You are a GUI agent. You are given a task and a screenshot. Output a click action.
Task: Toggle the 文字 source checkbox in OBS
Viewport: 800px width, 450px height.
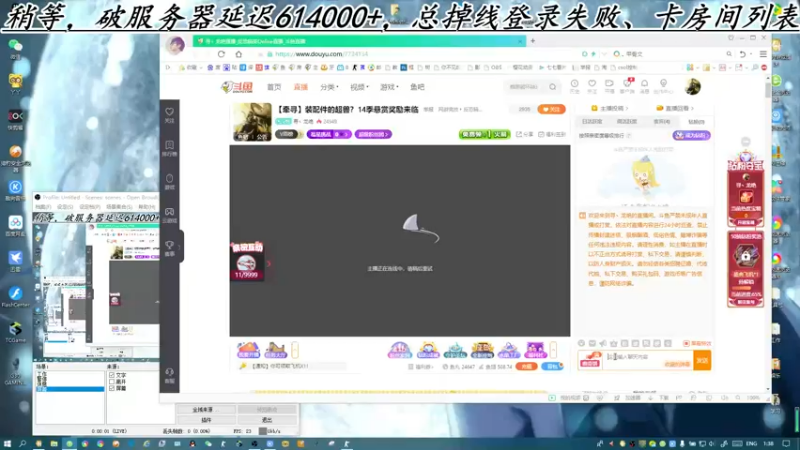112,375
